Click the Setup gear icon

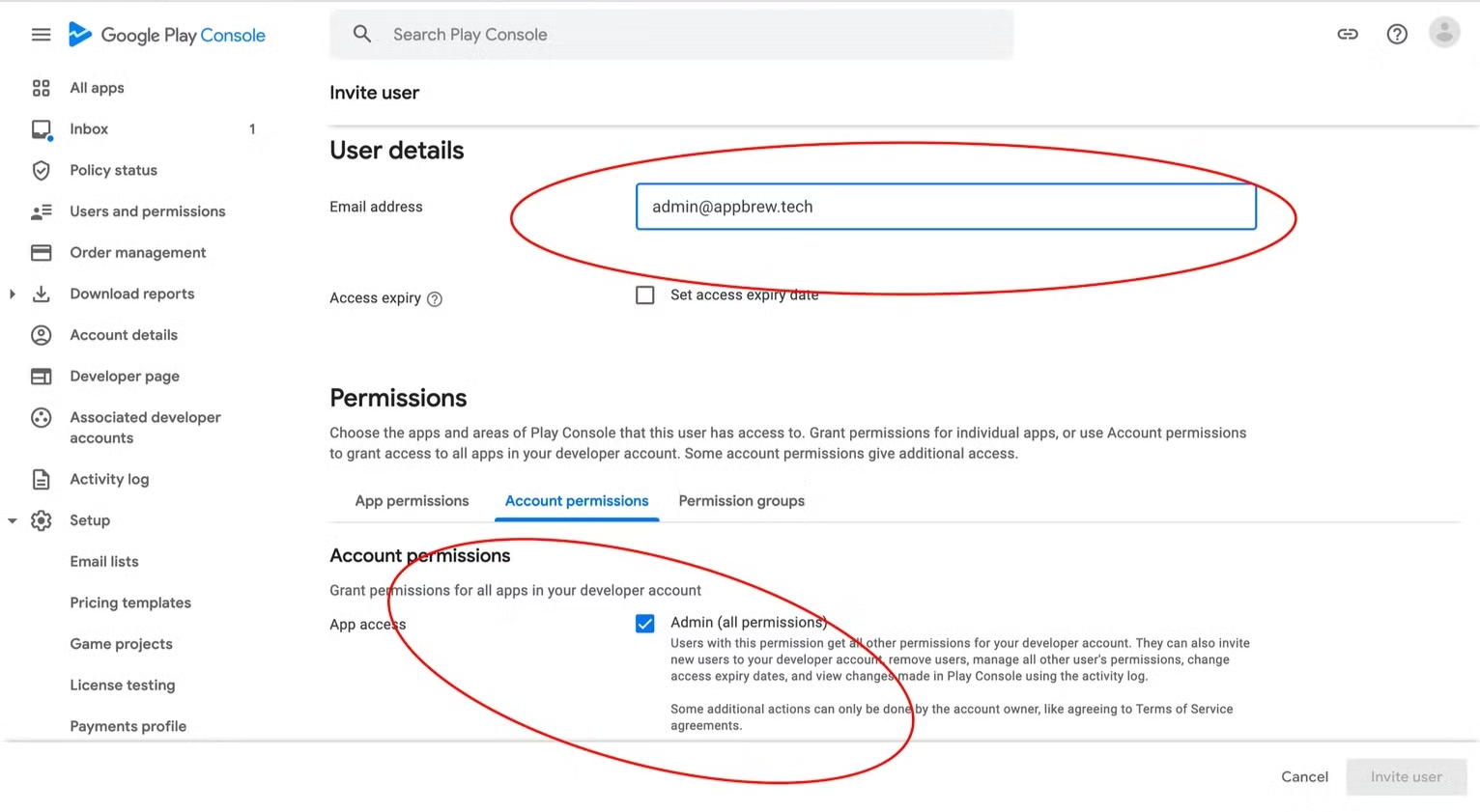pyautogui.click(x=41, y=520)
